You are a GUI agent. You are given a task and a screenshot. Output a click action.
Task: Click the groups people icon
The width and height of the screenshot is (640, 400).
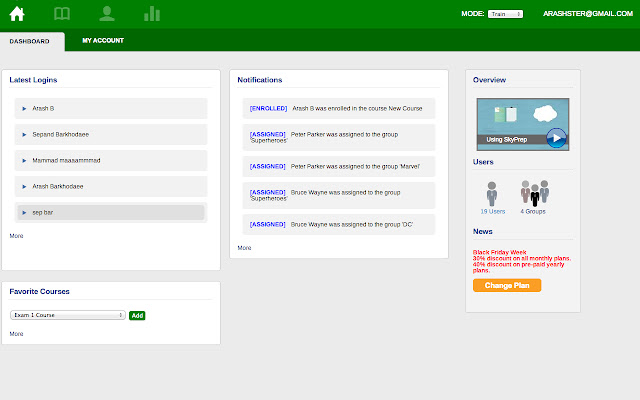[535, 193]
